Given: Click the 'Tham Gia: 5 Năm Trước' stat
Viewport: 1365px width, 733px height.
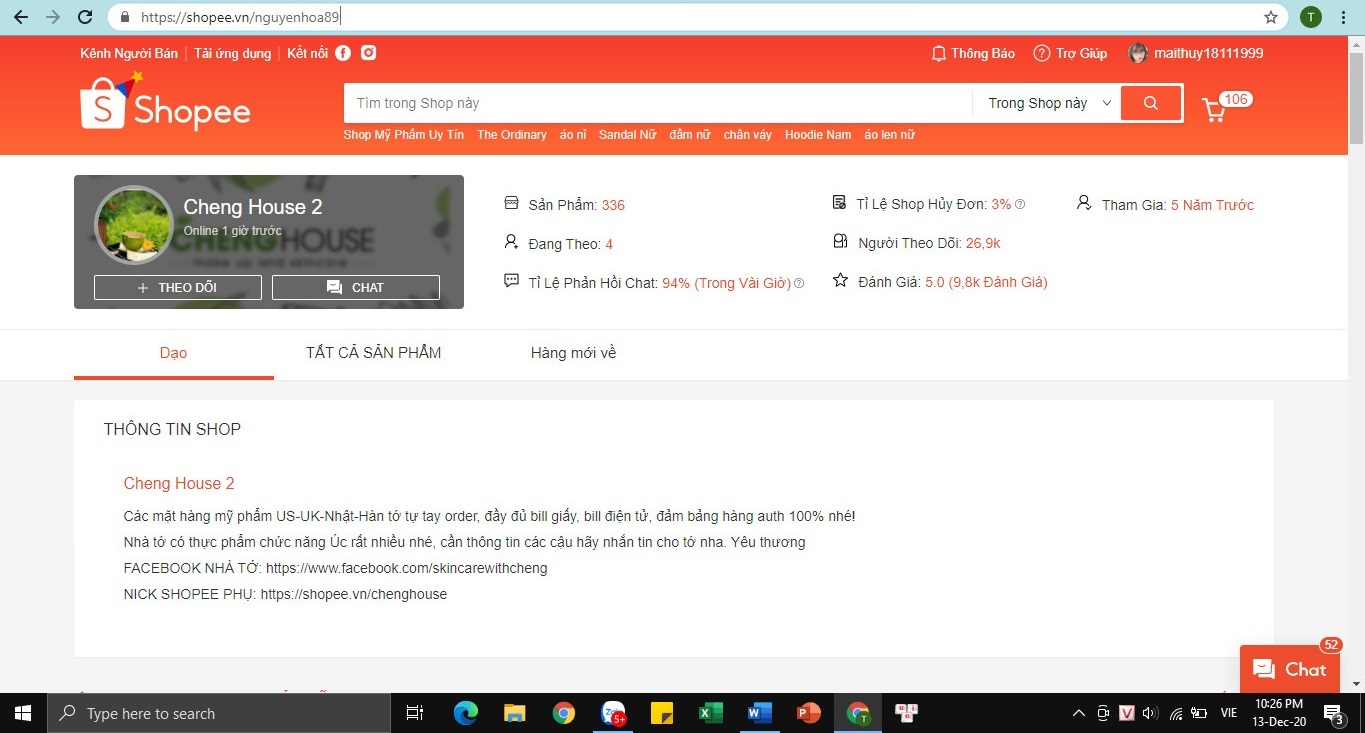Looking at the screenshot, I should [1165, 204].
